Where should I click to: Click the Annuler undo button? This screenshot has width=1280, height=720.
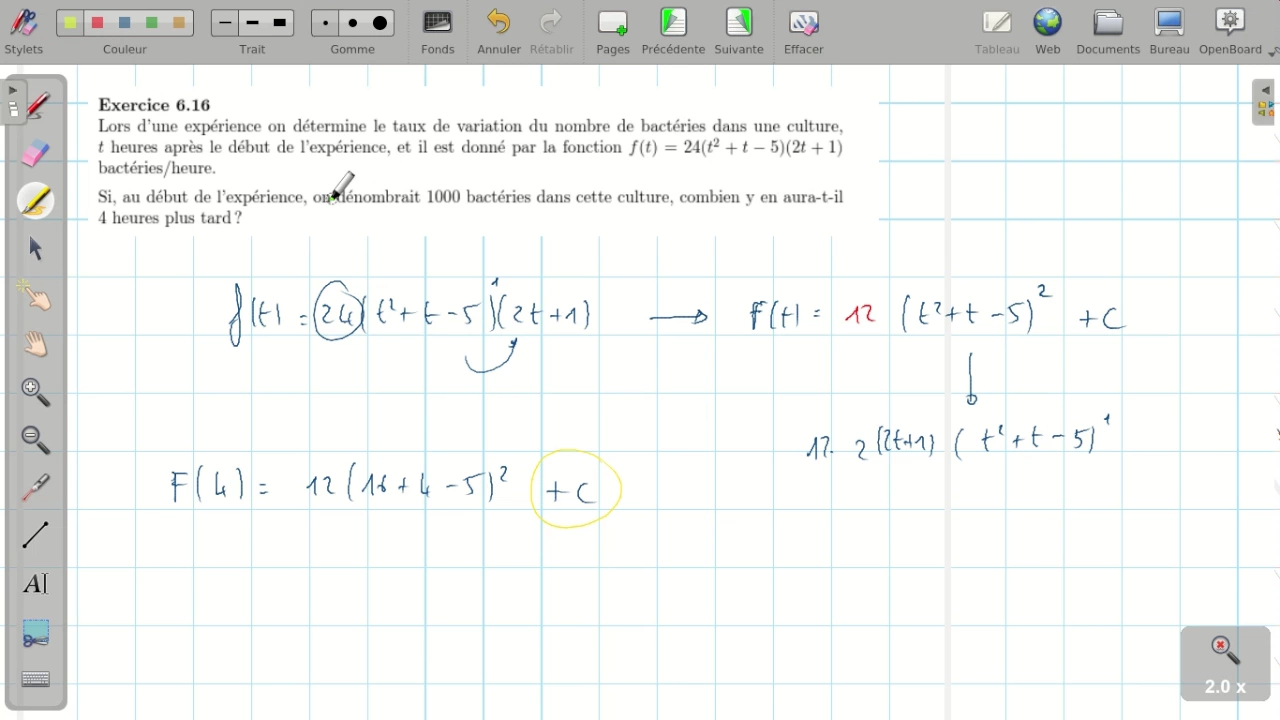click(499, 31)
